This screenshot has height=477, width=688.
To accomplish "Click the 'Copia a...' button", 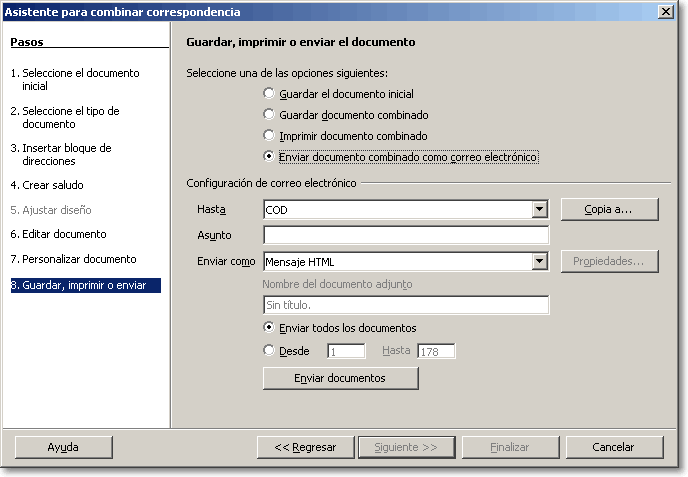I will [x=609, y=209].
